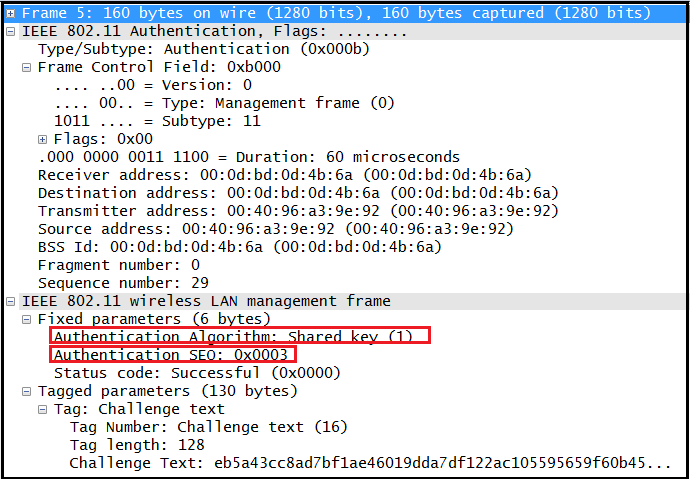Image resolution: width=690 pixels, height=479 pixels.
Task: Highlight the Transmitter address field
Action: 297,211
